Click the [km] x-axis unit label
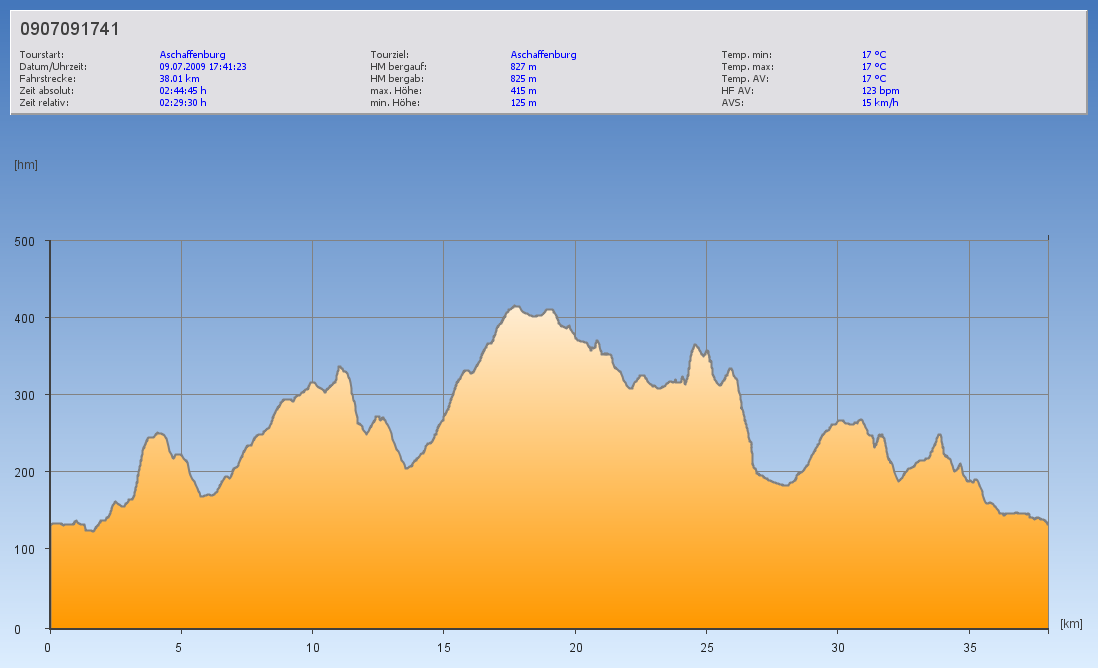 pyautogui.click(x=1071, y=624)
